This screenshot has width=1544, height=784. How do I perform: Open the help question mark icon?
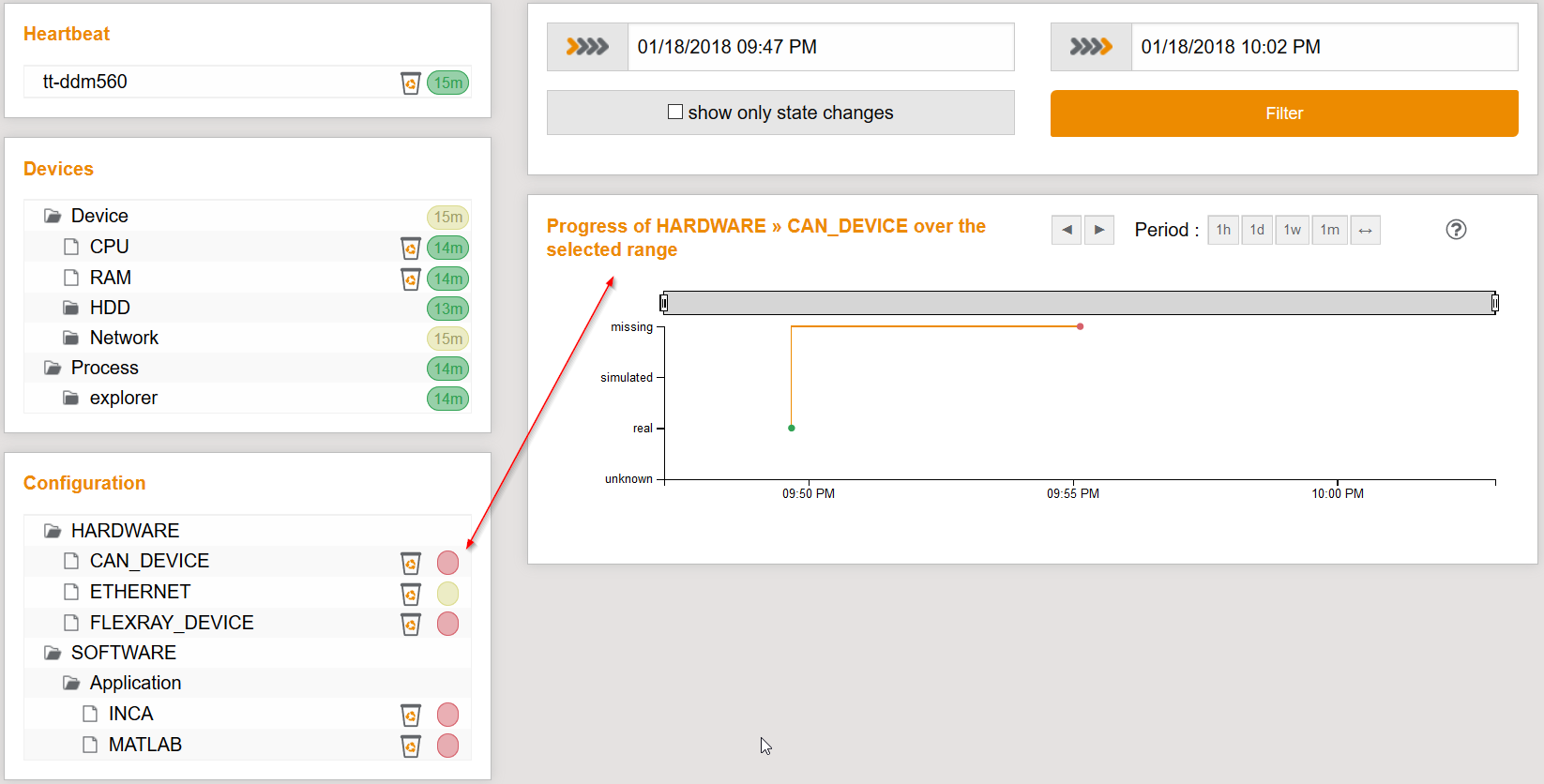point(1456,230)
